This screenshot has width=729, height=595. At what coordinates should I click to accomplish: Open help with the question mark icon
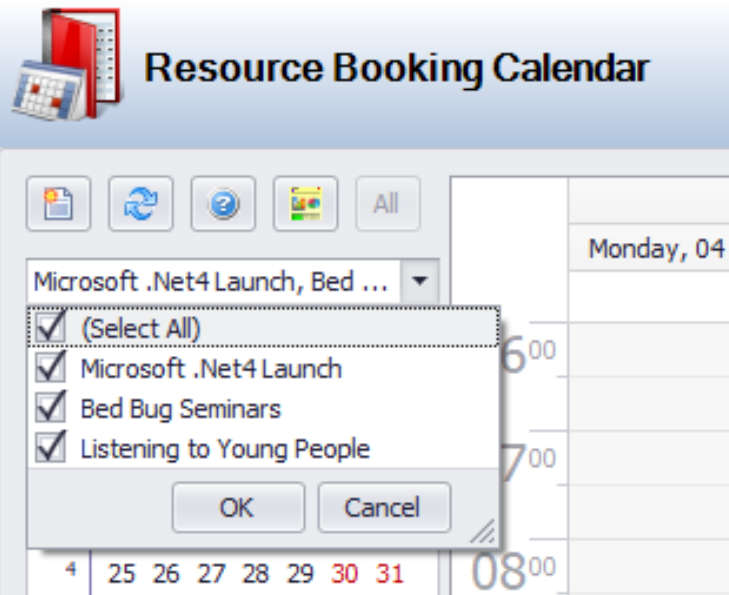click(223, 204)
